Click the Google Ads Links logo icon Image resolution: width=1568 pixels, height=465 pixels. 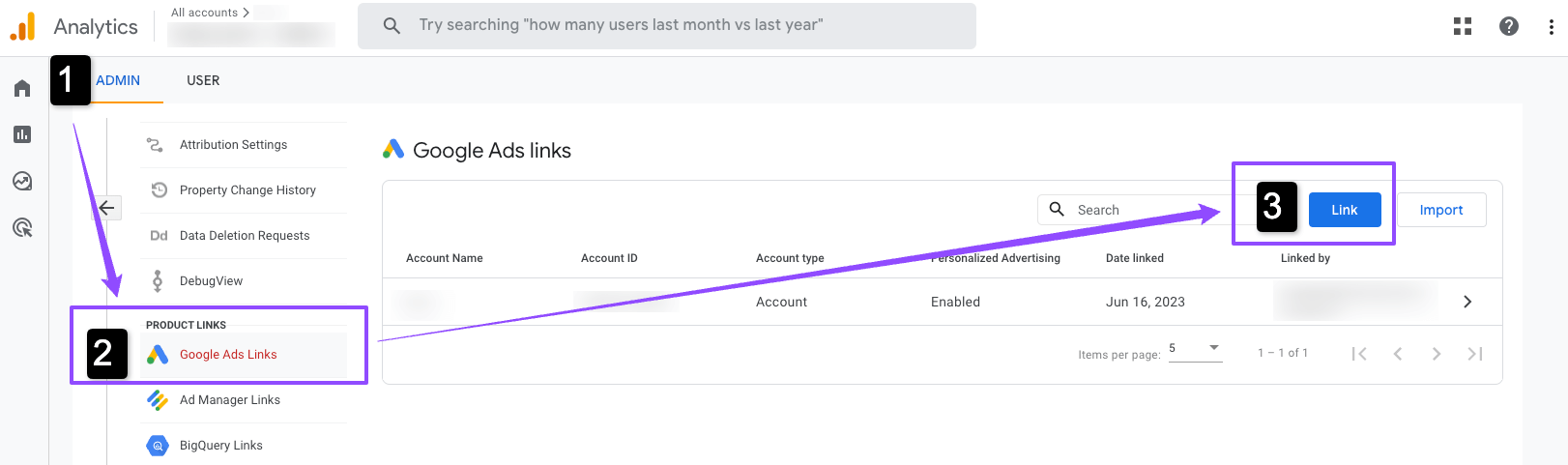[x=158, y=355]
